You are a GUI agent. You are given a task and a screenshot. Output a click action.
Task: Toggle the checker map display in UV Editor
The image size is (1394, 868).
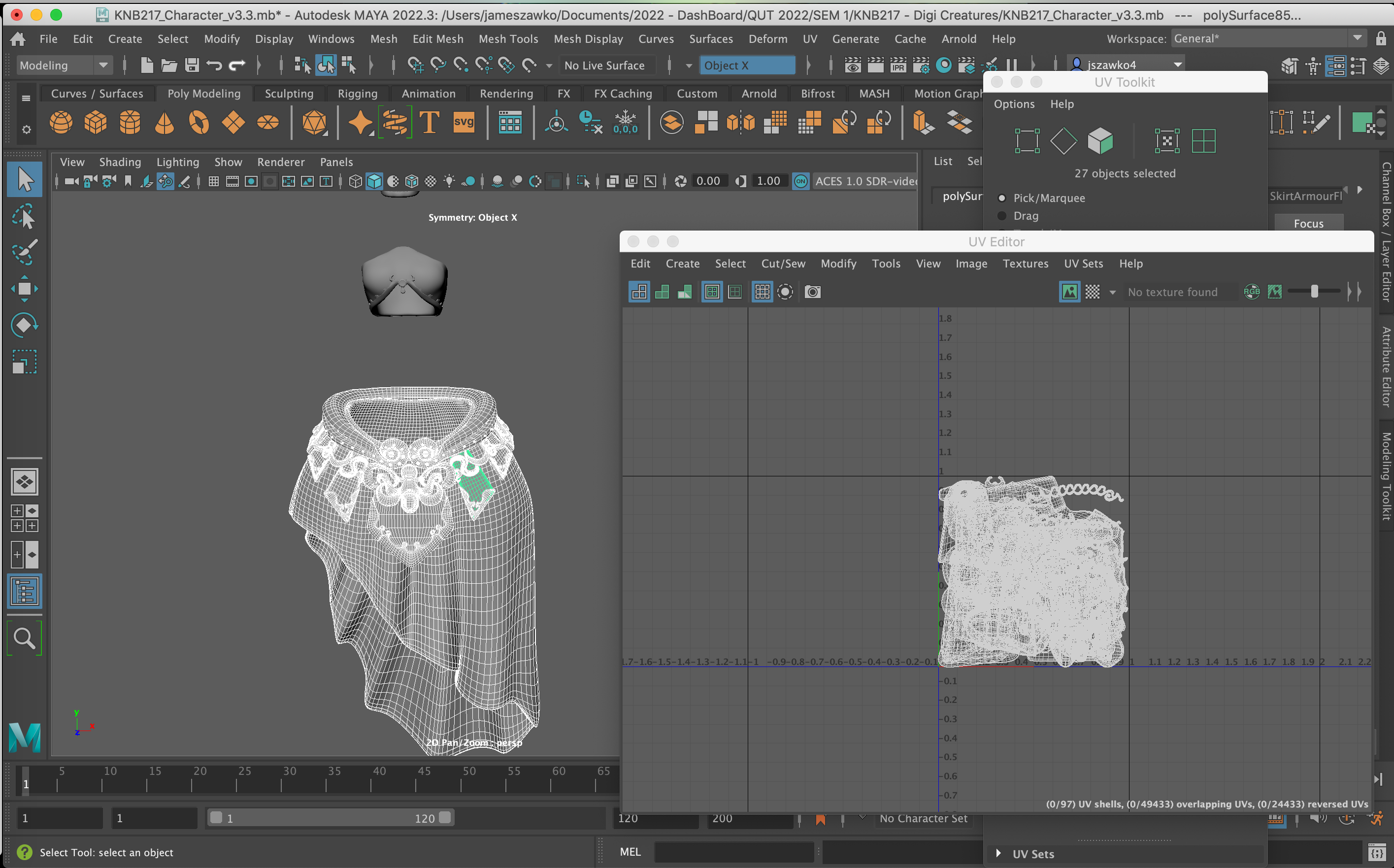pos(1092,292)
